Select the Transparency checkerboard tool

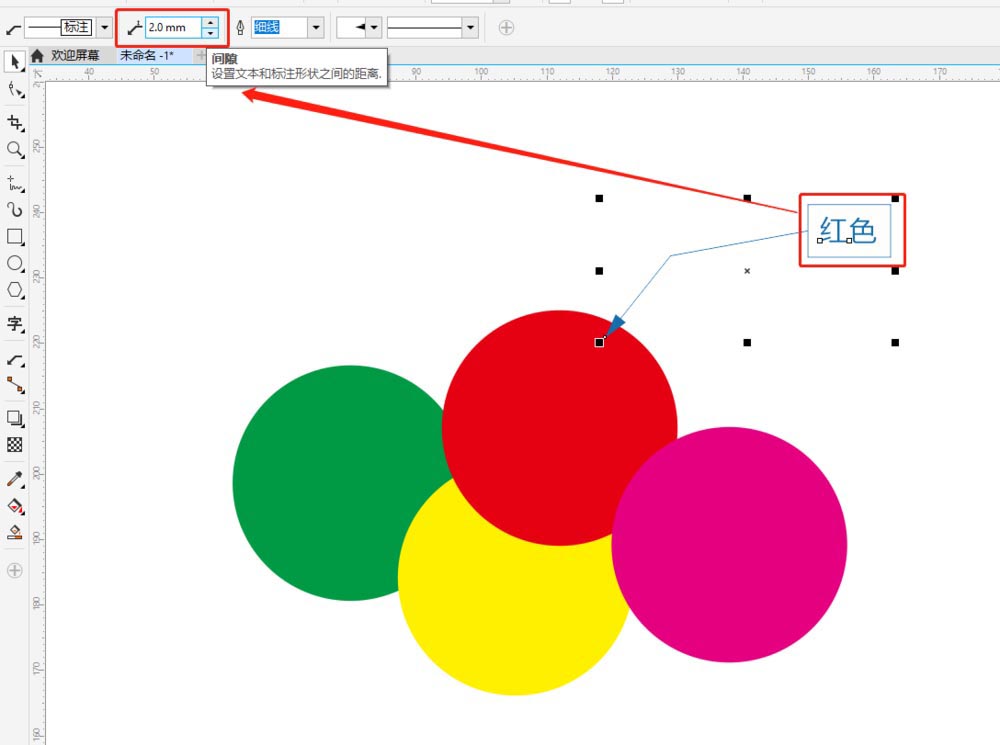point(15,445)
